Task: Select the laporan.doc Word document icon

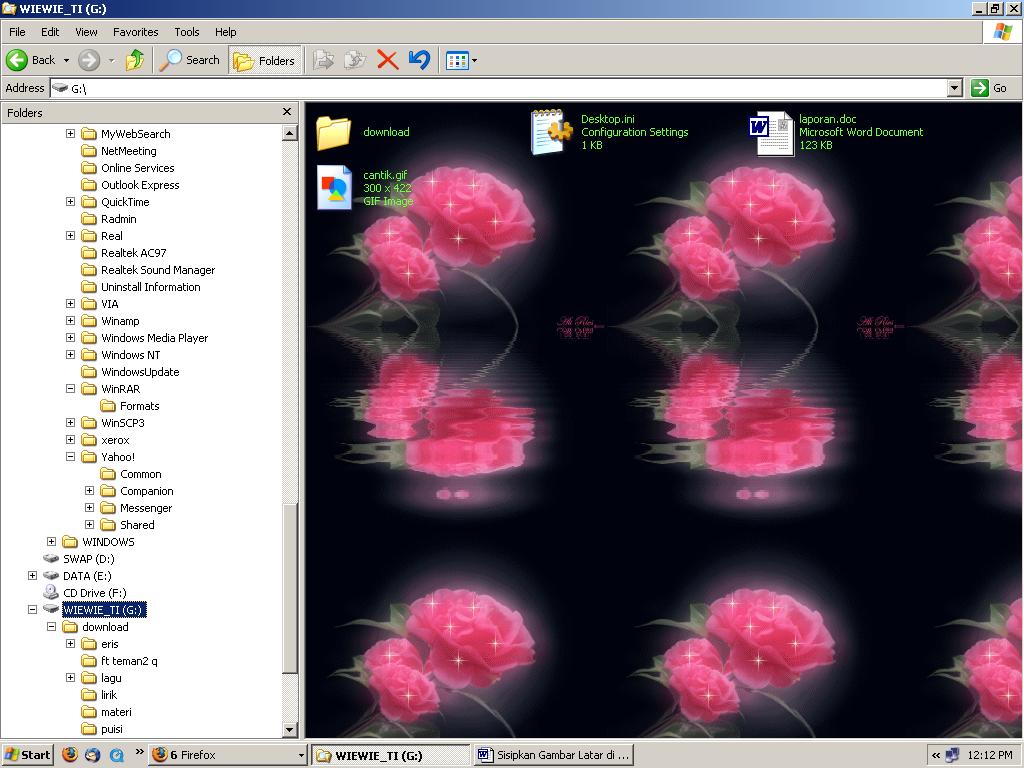Action: tap(771, 133)
